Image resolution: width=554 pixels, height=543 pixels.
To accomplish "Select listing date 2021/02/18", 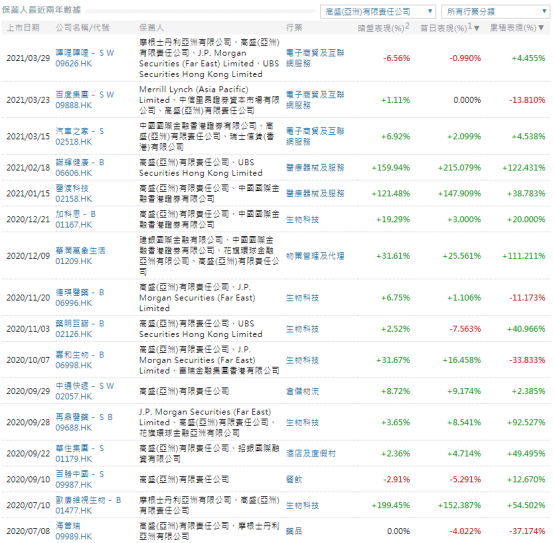I will pyautogui.click(x=28, y=167).
